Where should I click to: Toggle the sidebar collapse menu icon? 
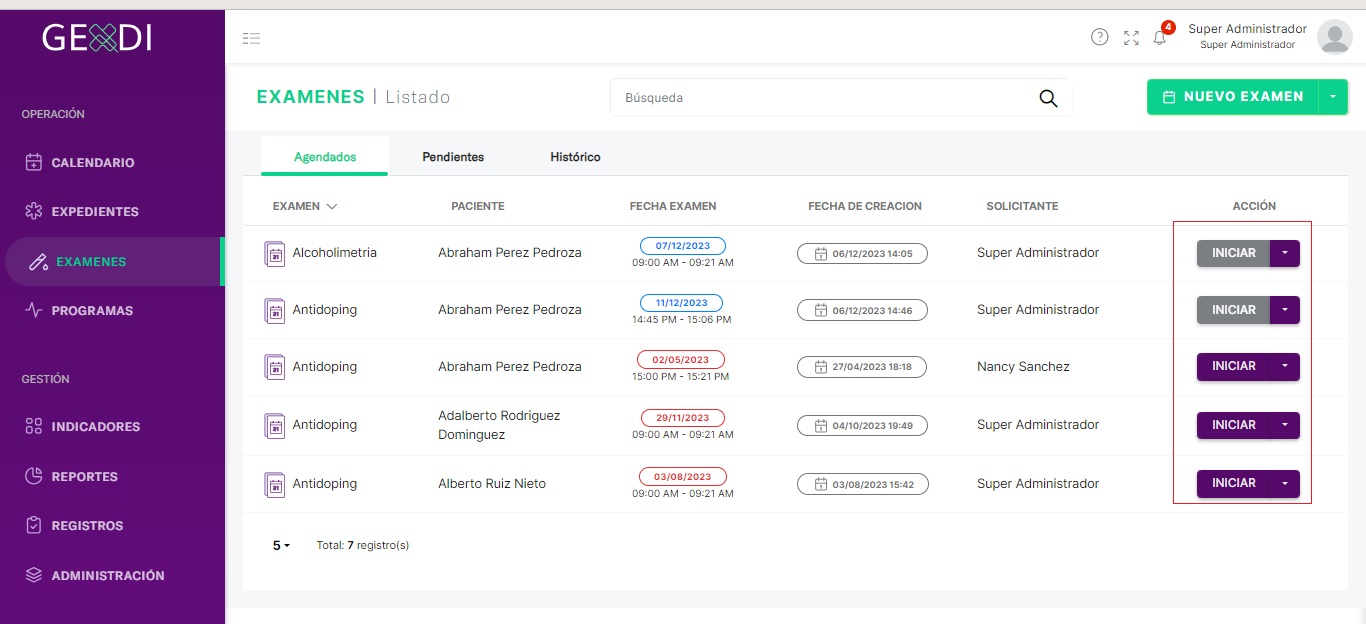(251, 38)
